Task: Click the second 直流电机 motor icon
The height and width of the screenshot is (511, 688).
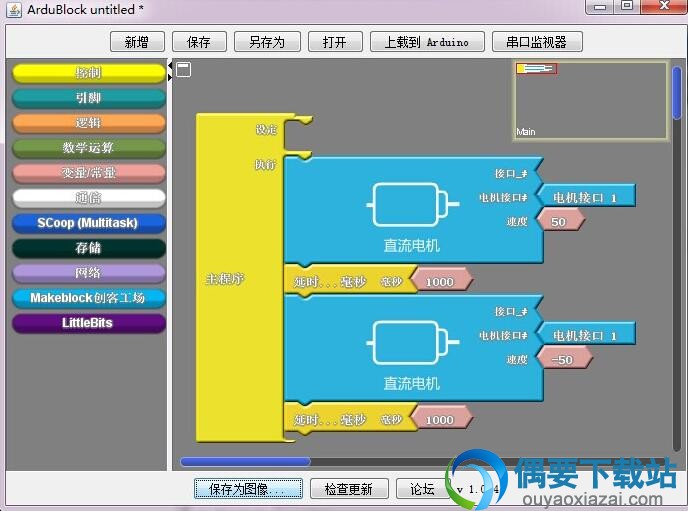Action: click(x=412, y=343)
